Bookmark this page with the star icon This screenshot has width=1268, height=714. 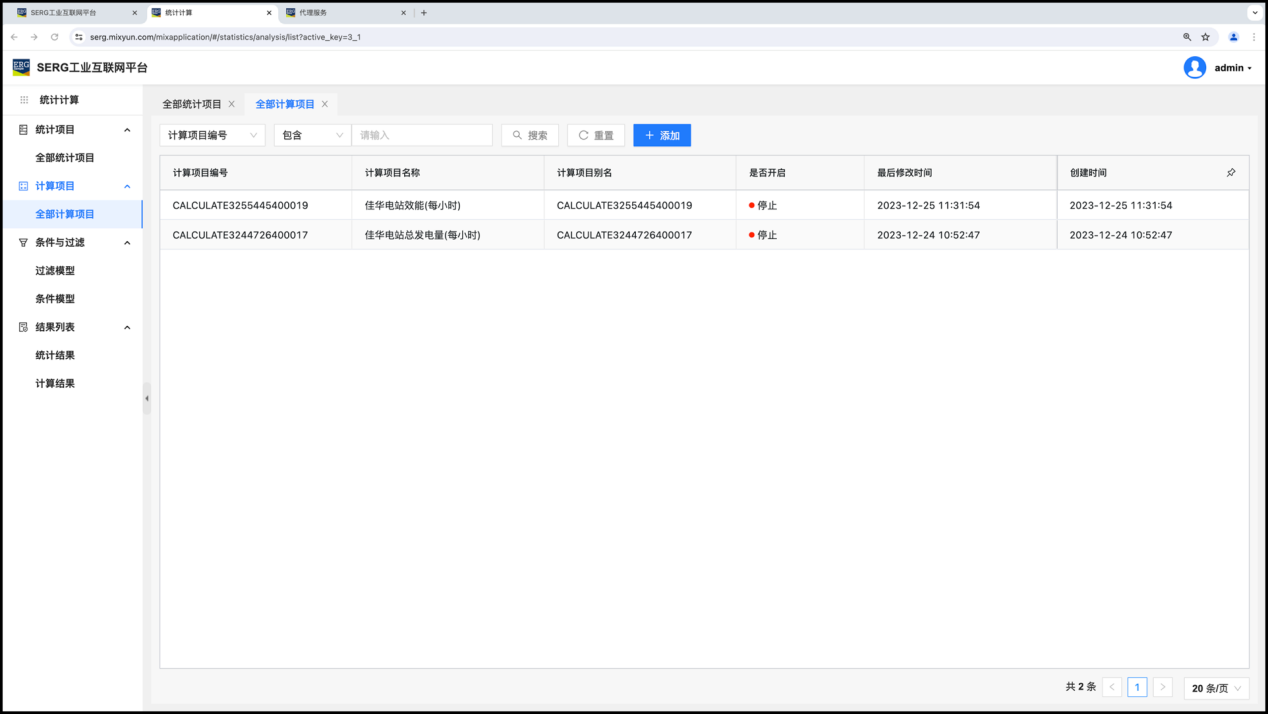point(1205,37)
